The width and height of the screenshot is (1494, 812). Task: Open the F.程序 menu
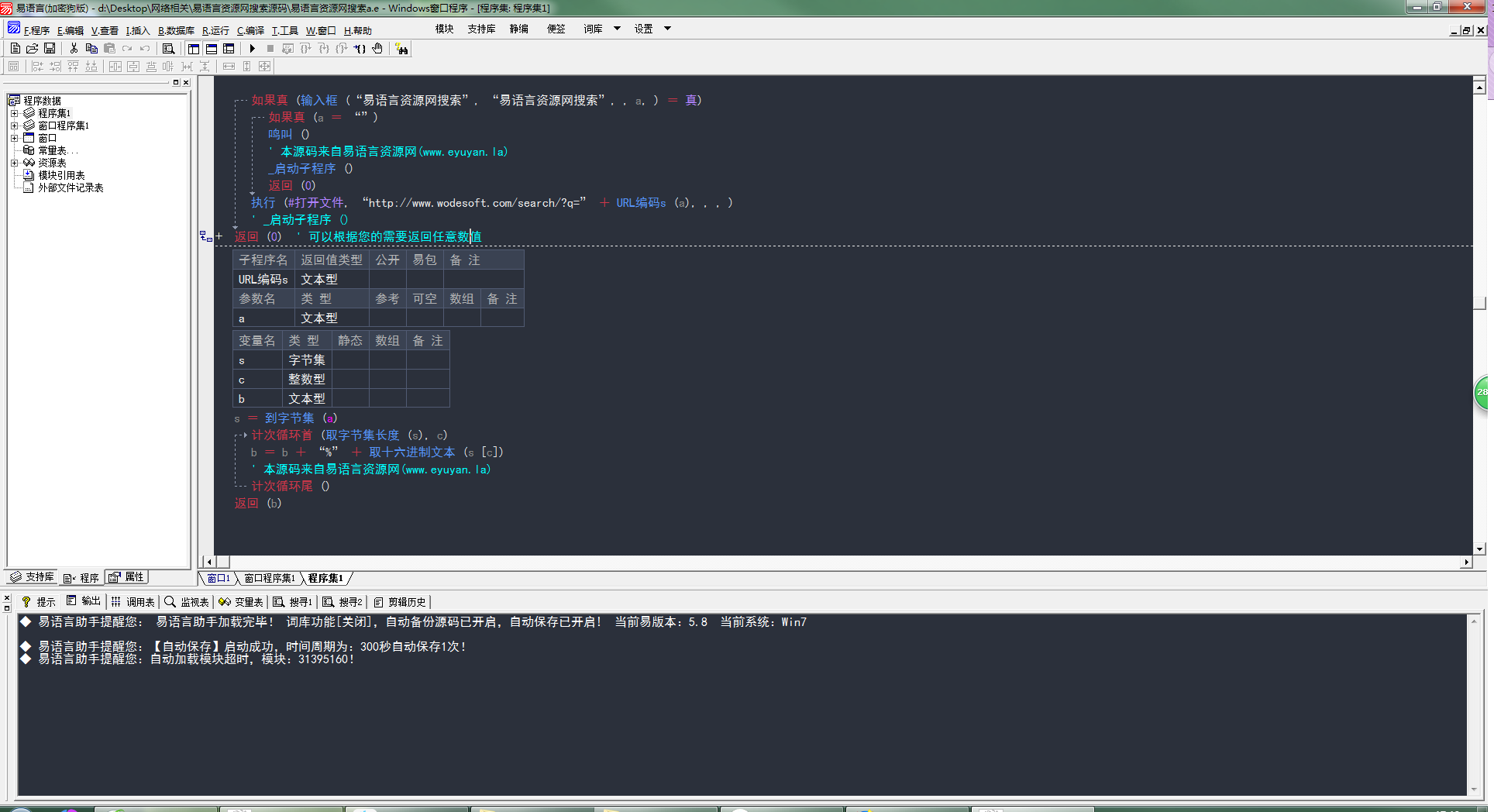36,30
